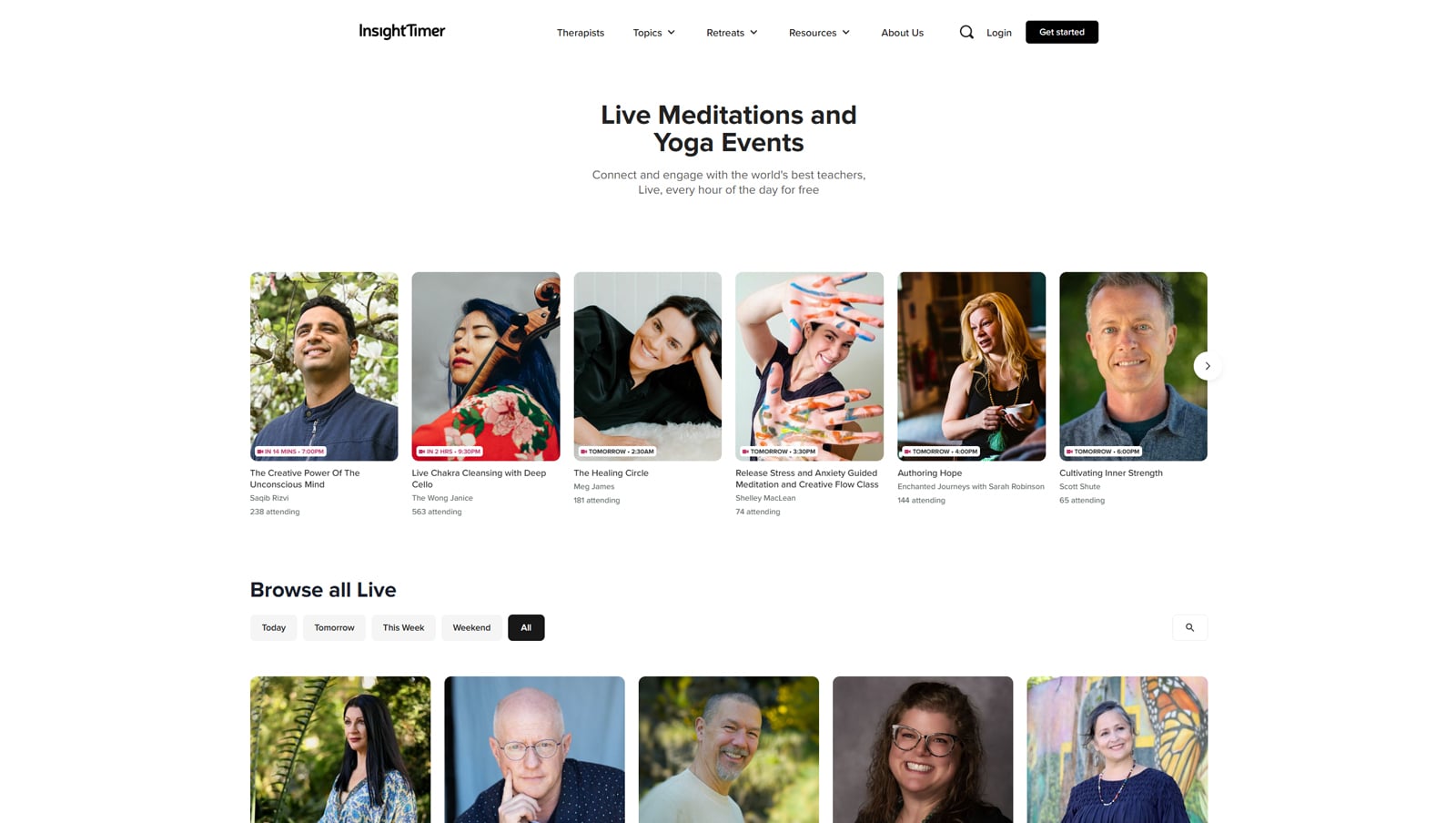Click the 'Tomorrow 6:00PM' live badge

click(1103, 452)
